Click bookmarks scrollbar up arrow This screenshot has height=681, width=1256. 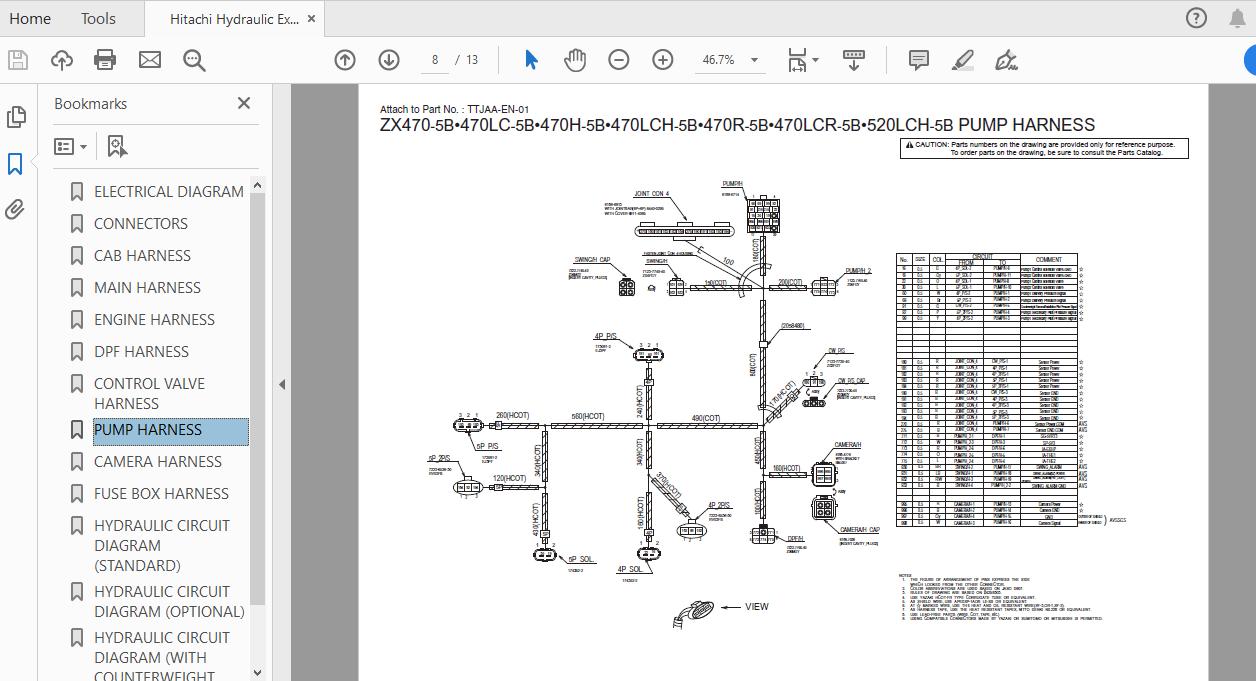(x=257, y=185)
